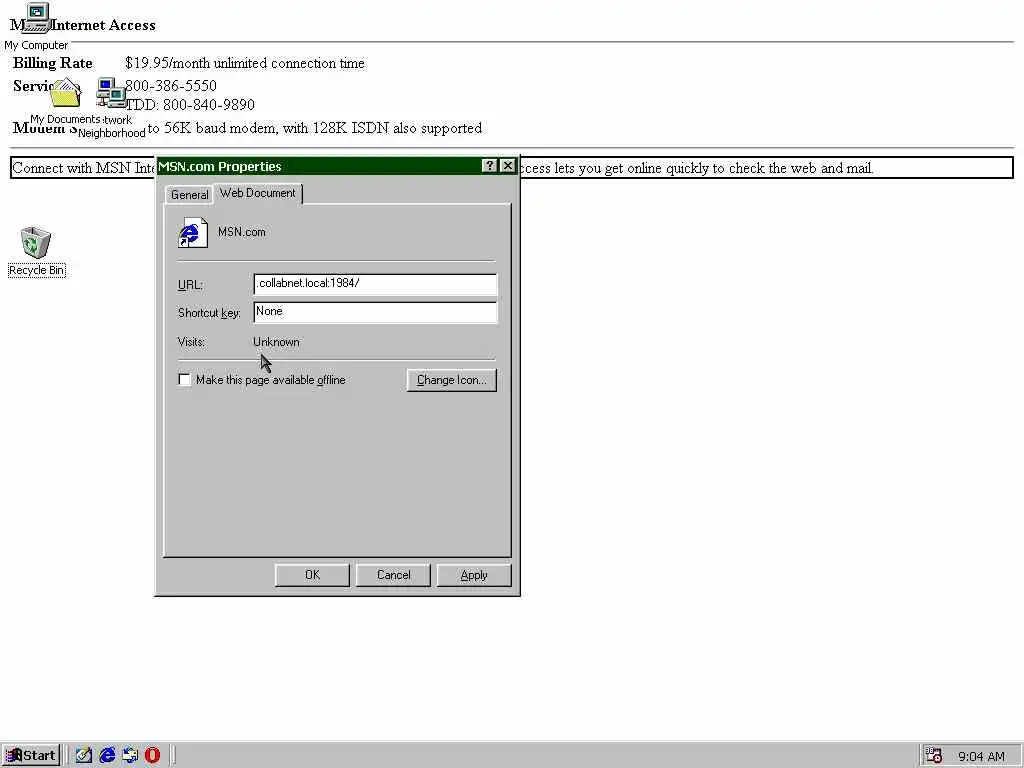Close the MSN.com Properties dialog
This screenshot has width=1024, height=768.
point(507,166)
